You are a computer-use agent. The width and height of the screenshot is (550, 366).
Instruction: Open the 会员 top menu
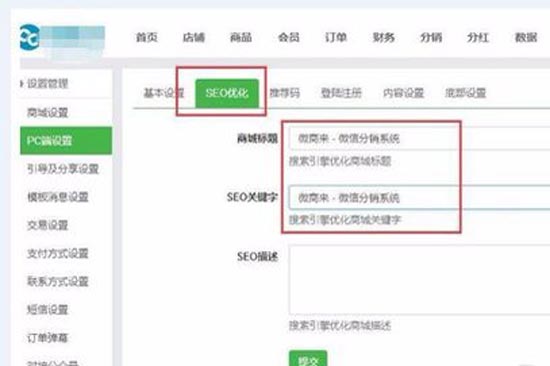(x=289, y=37)
